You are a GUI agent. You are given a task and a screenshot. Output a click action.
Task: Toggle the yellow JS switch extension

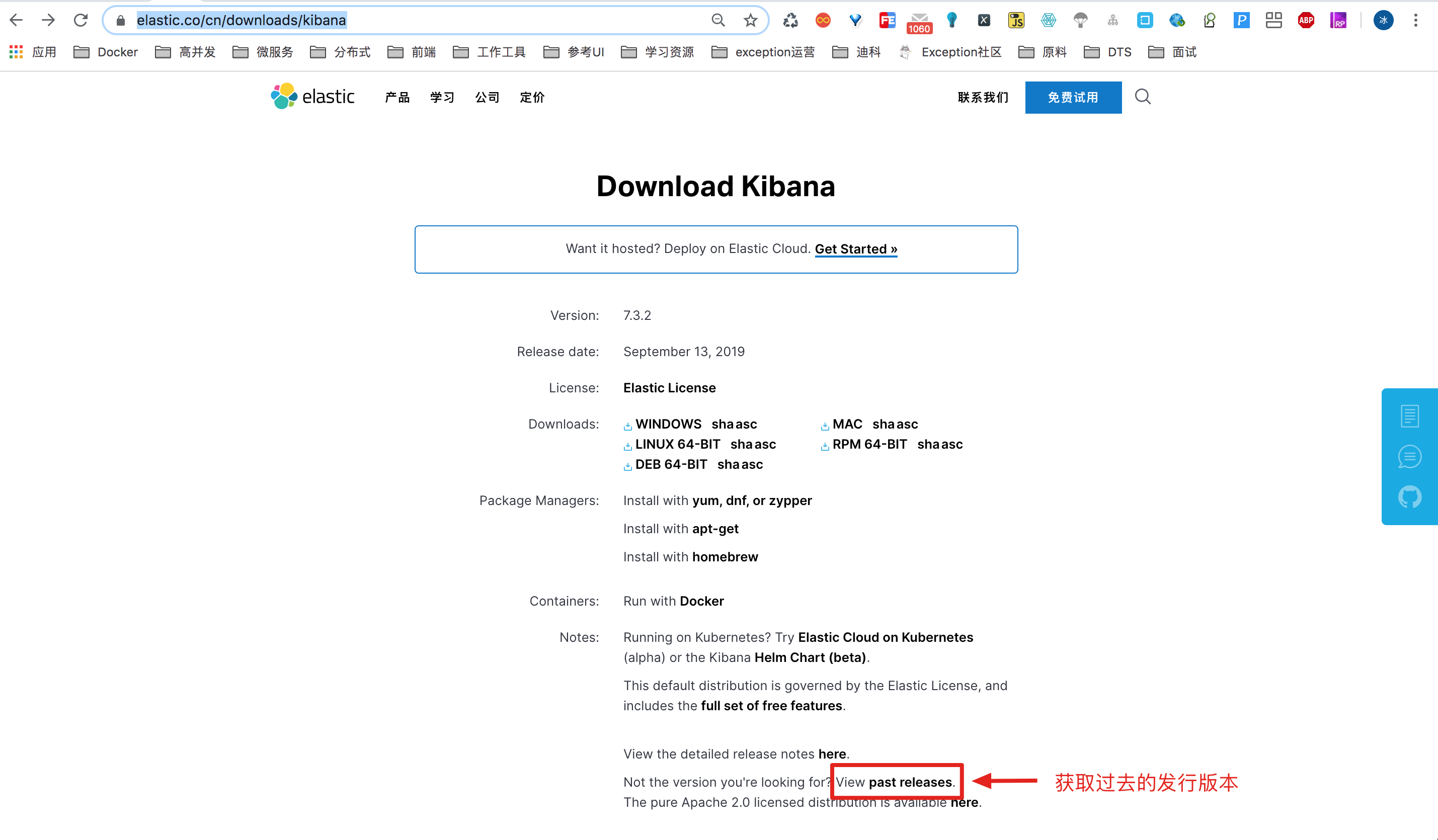click(1016, 21)
